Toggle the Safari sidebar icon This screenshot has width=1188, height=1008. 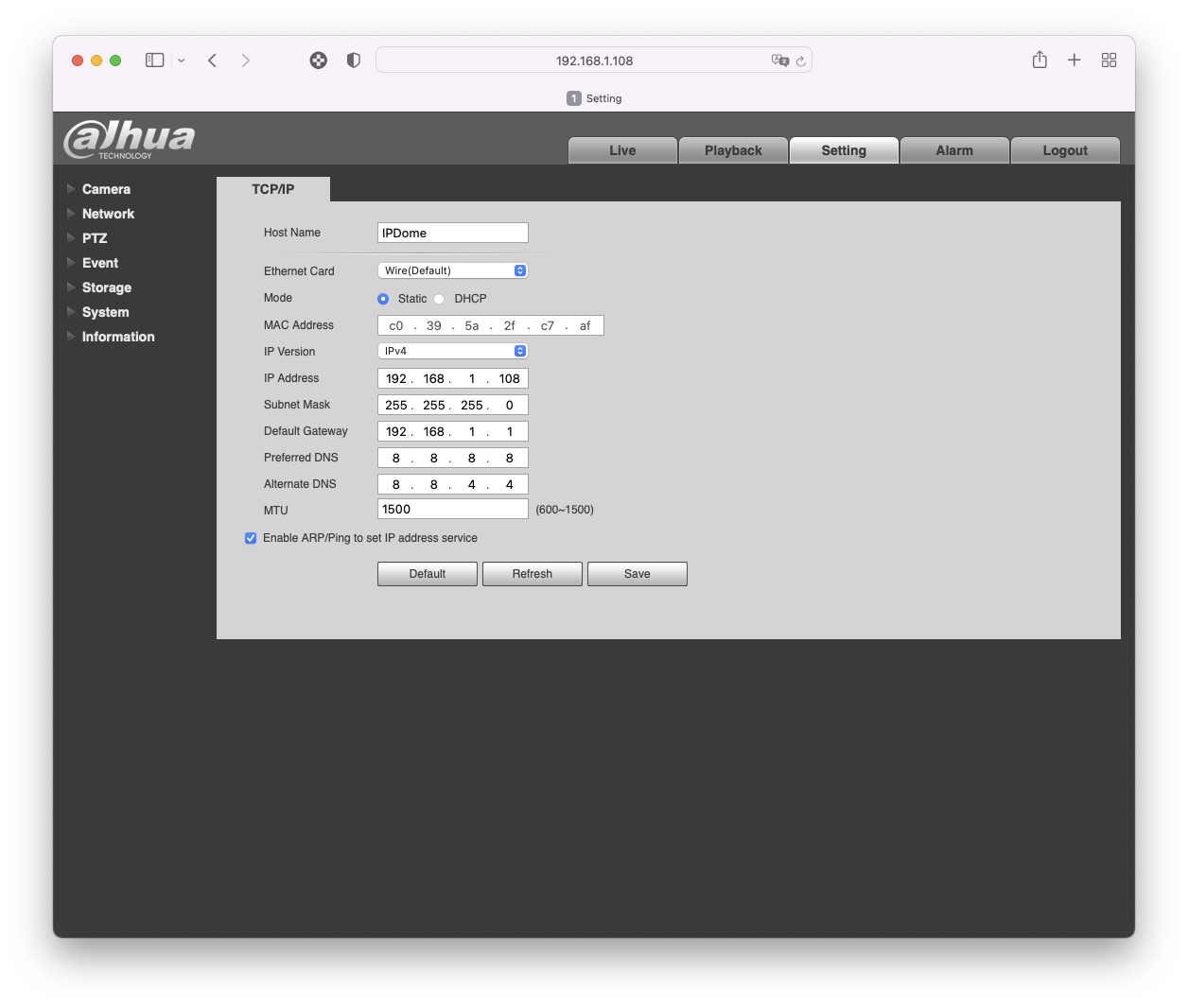pos(154,61)
